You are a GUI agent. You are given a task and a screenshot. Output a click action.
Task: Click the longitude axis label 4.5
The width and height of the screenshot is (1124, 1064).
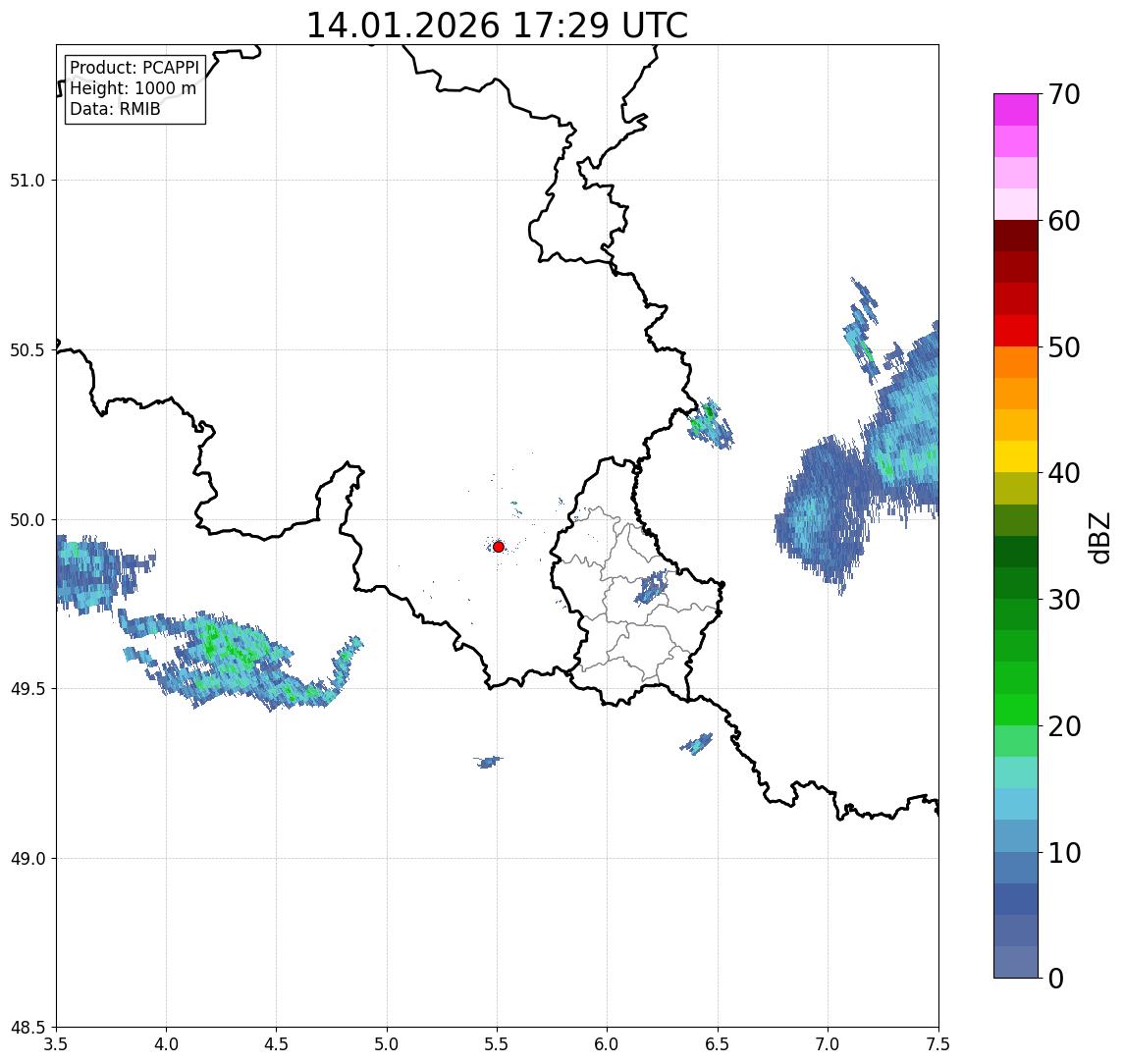pos(277,1044)
